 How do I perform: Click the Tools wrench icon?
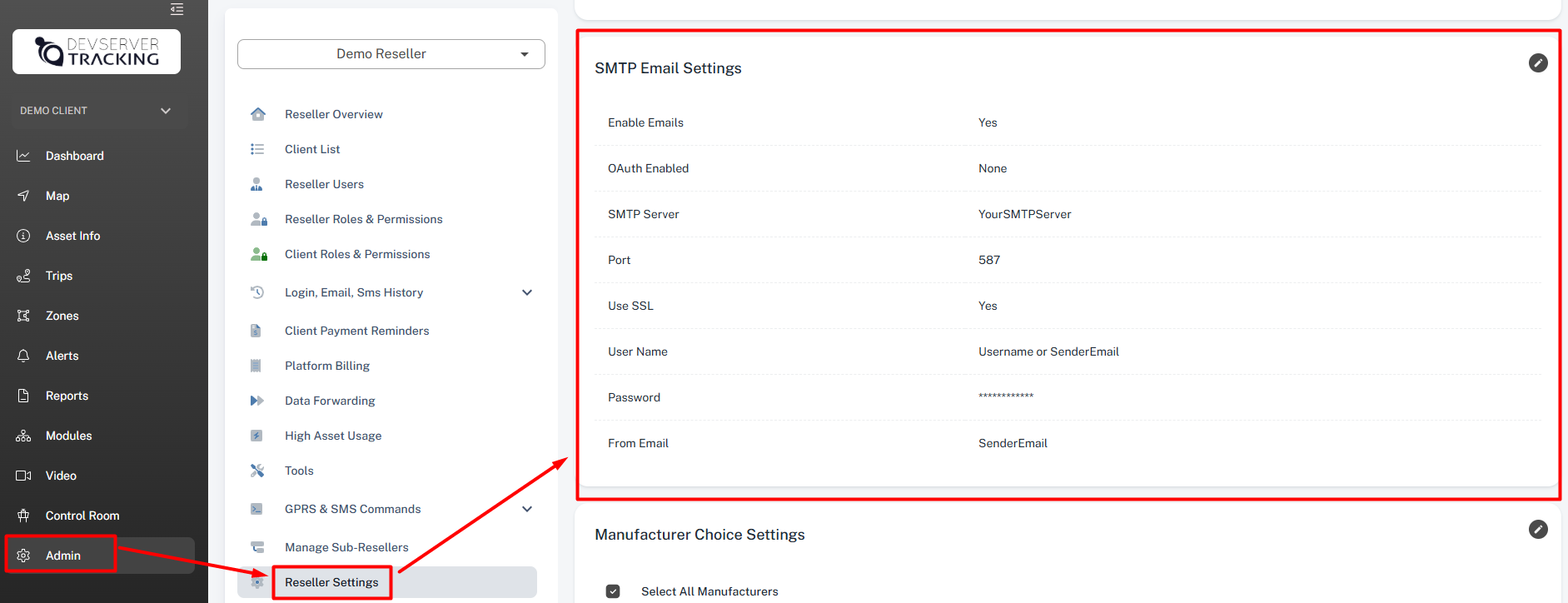pos(257,471)
